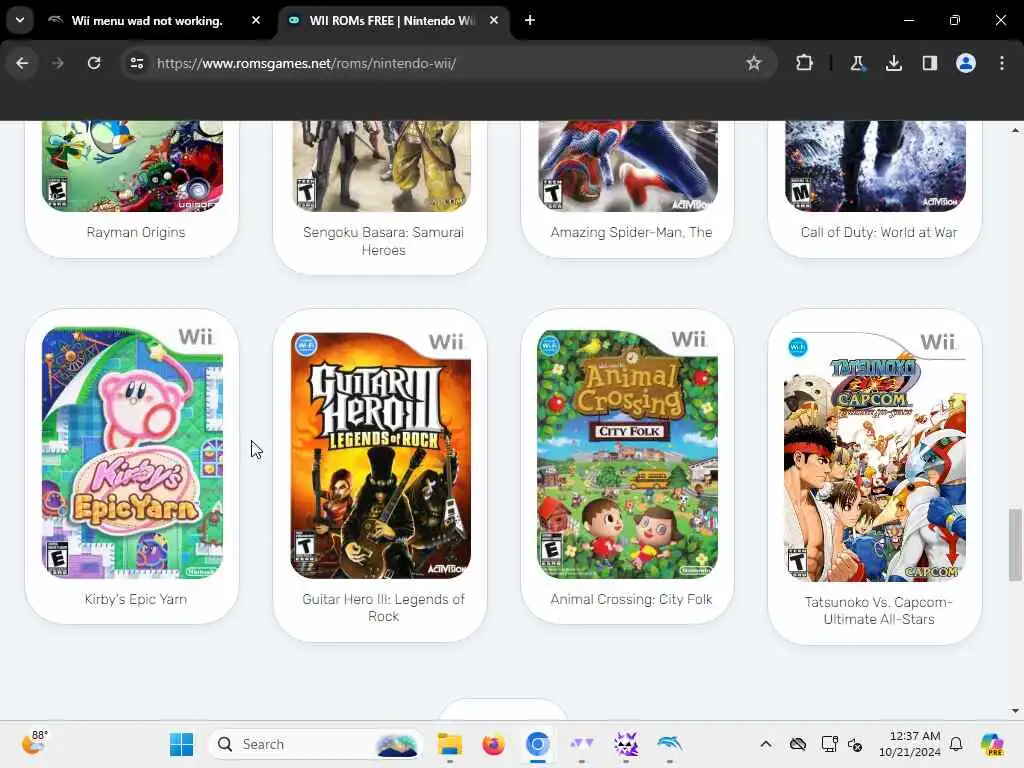Reload the current page

pyautogui.click(x=94, y=63)
